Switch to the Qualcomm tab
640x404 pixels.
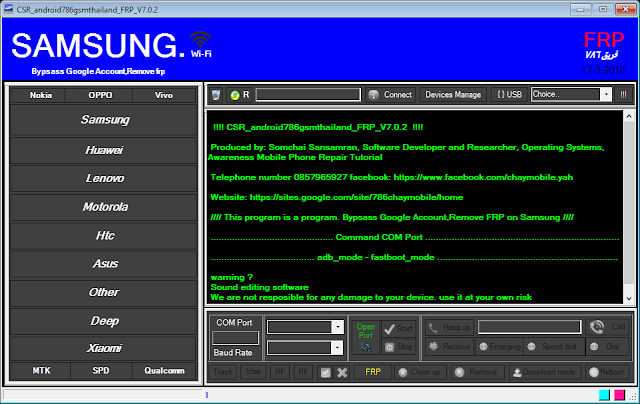tap(164, 371)
